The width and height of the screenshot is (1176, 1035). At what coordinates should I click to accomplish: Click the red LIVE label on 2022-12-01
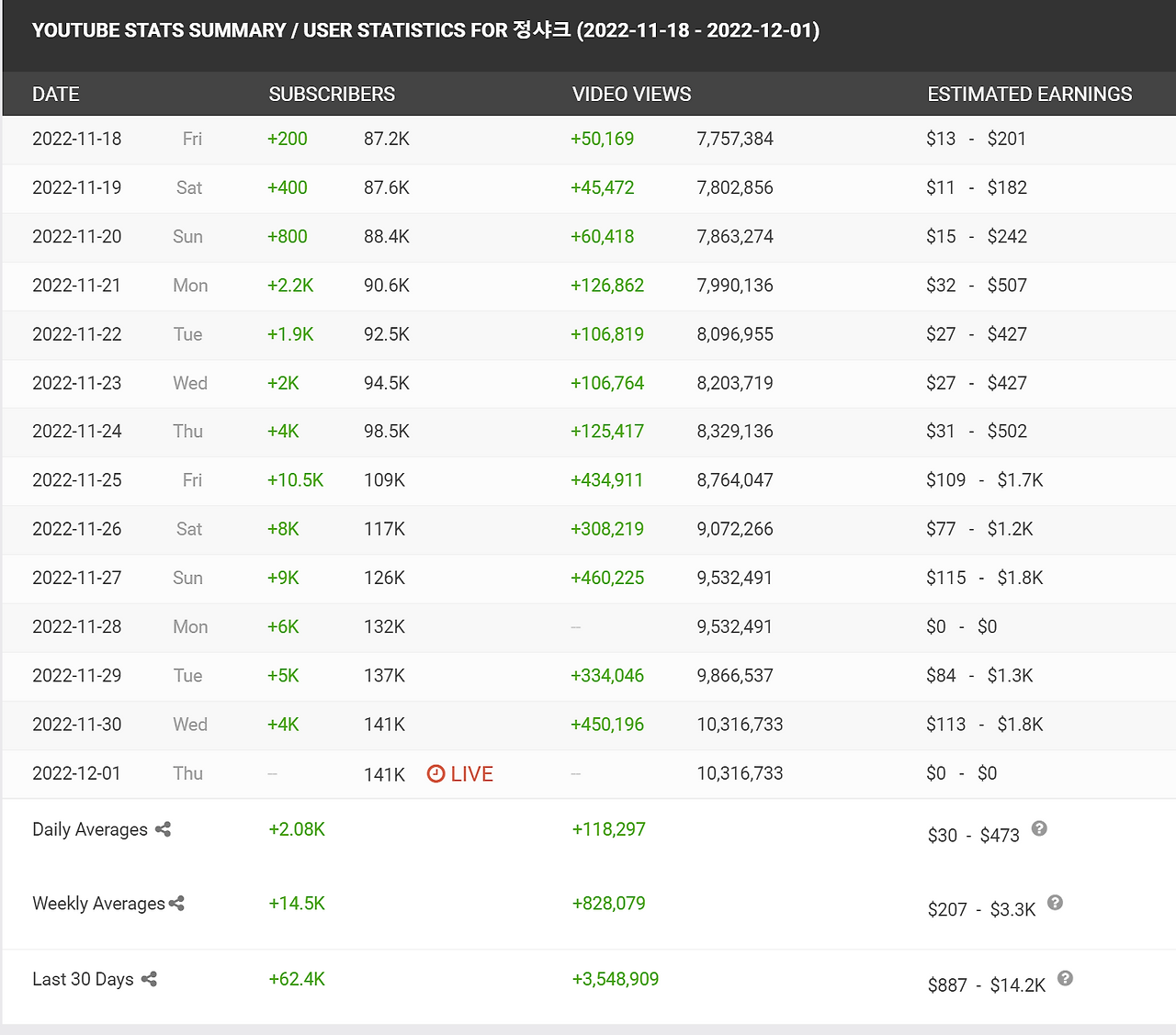[472, 774]
